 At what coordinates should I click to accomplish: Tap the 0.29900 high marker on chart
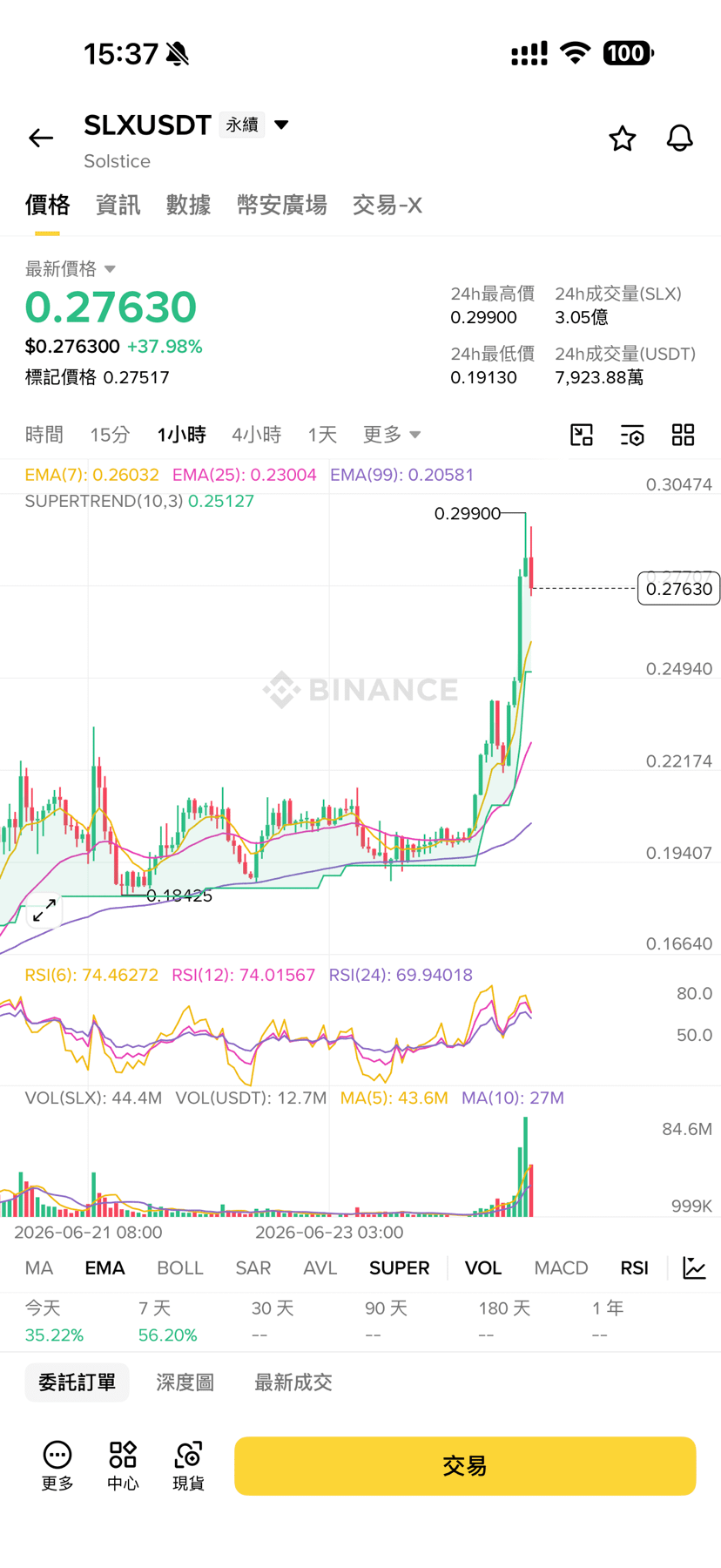(x=468, y=514)
